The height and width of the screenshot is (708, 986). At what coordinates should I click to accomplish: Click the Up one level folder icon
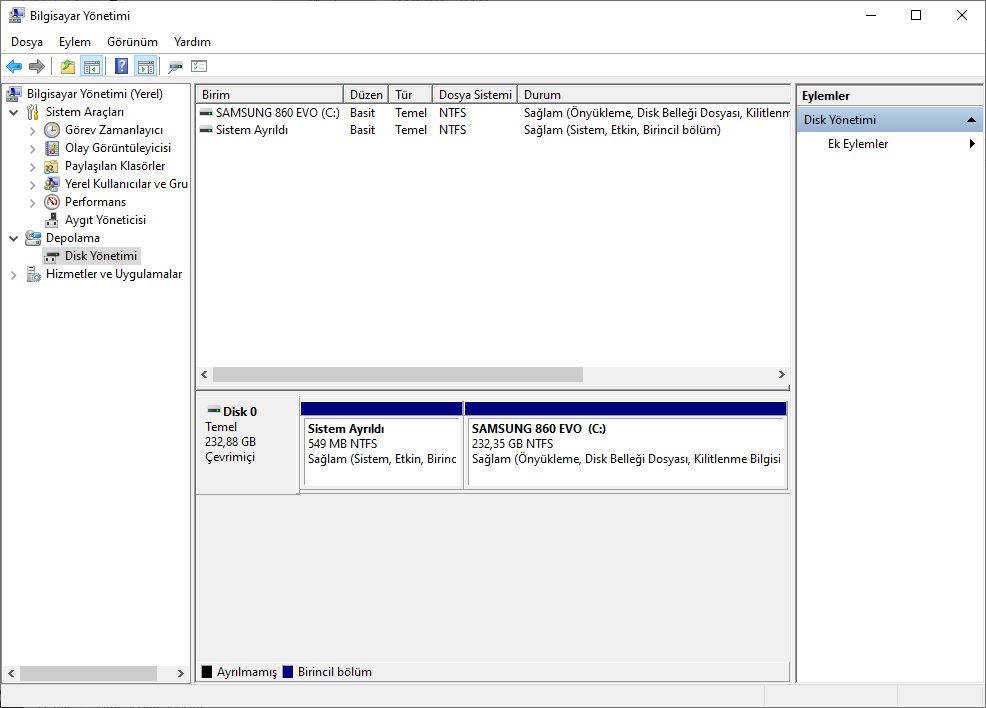68,66
